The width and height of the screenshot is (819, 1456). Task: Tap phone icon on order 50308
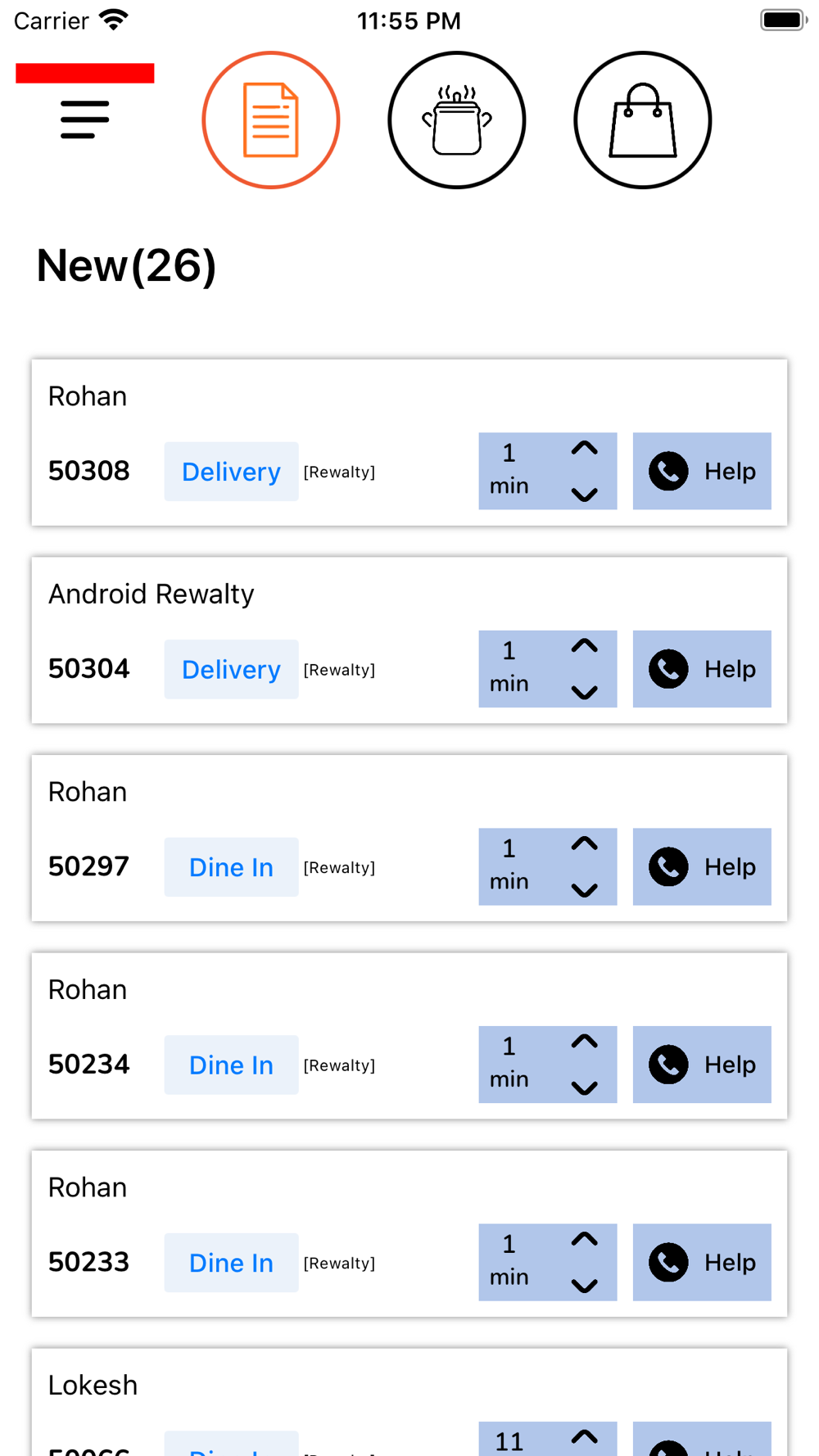point(668,472)
